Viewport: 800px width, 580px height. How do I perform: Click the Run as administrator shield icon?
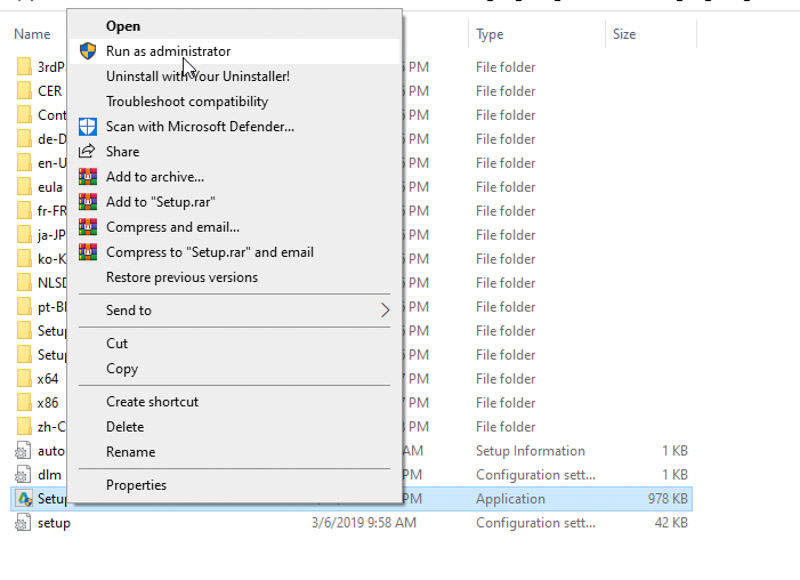[88, 51]
